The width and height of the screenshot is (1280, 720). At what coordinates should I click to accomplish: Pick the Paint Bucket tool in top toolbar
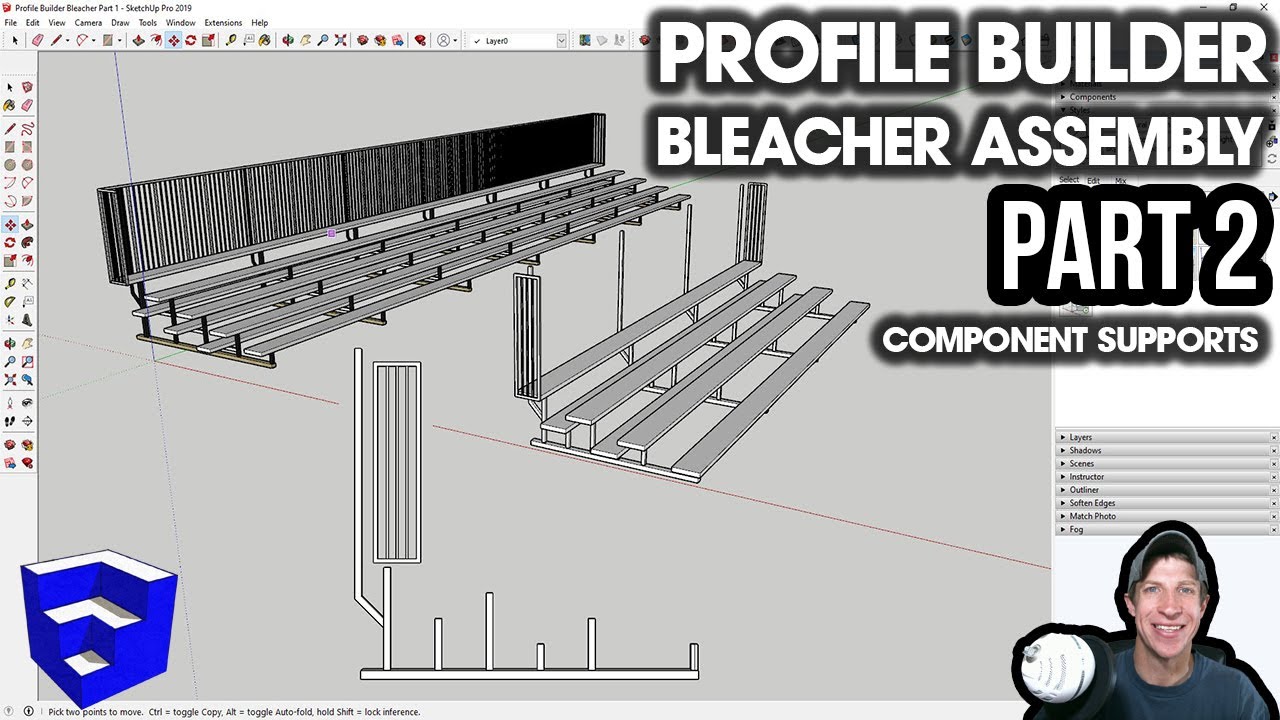(265, 41)
